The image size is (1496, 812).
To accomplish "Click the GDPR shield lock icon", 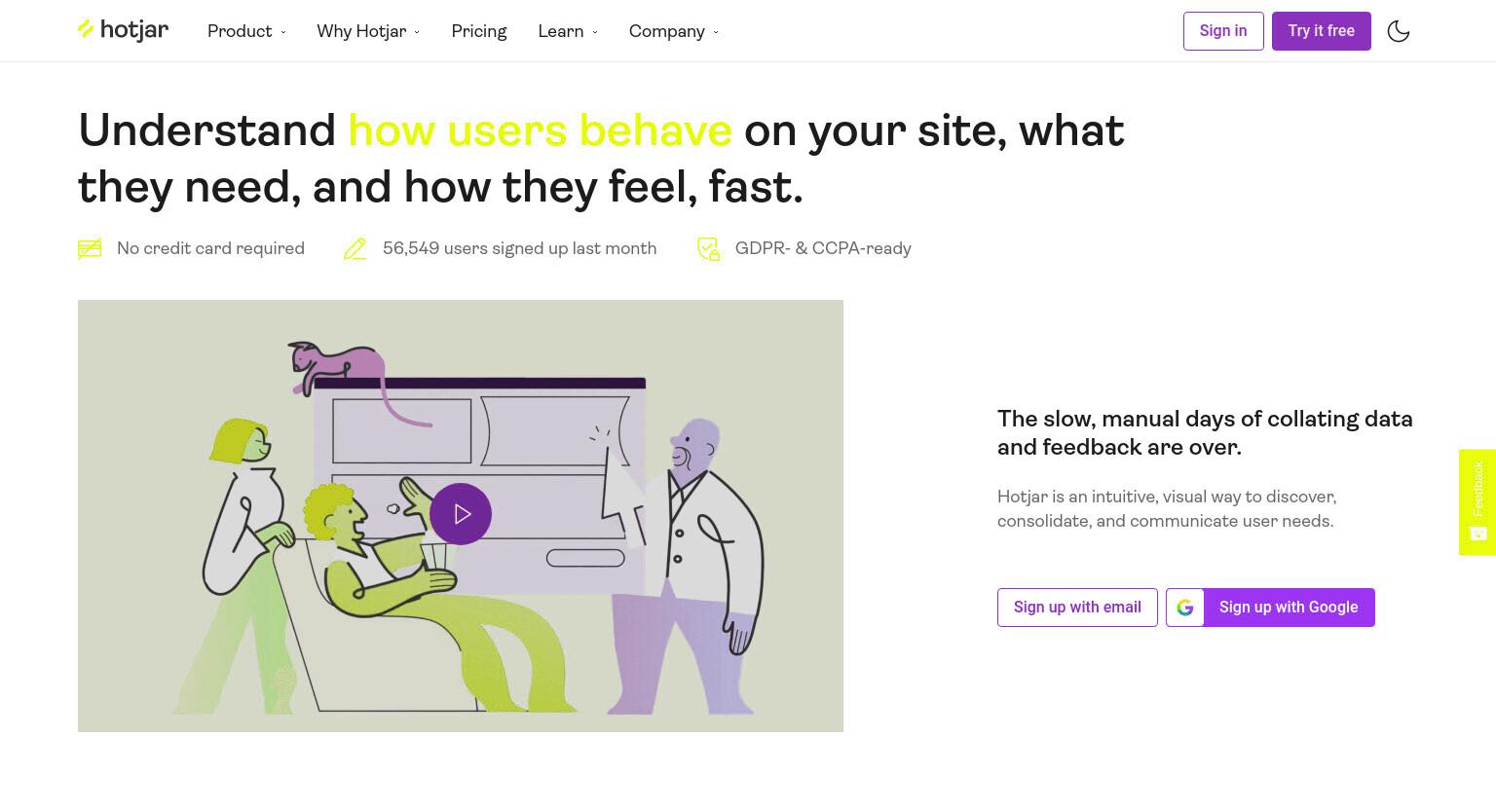I will coord(708,249).
